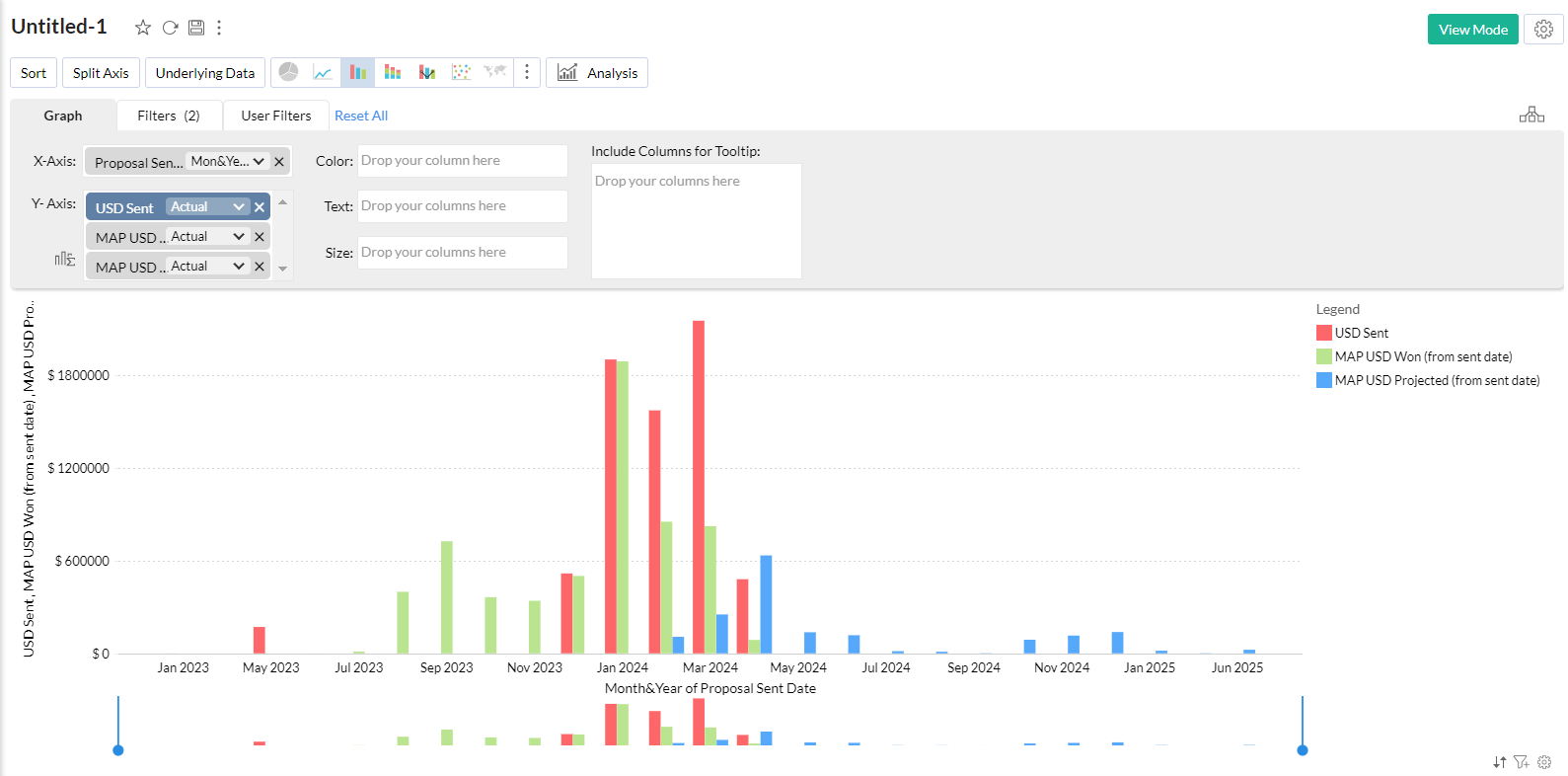The image size is (1568, 776).
Task: Click the red bar above May 2023
Action: pyautogui.click(x=260, y=640)
